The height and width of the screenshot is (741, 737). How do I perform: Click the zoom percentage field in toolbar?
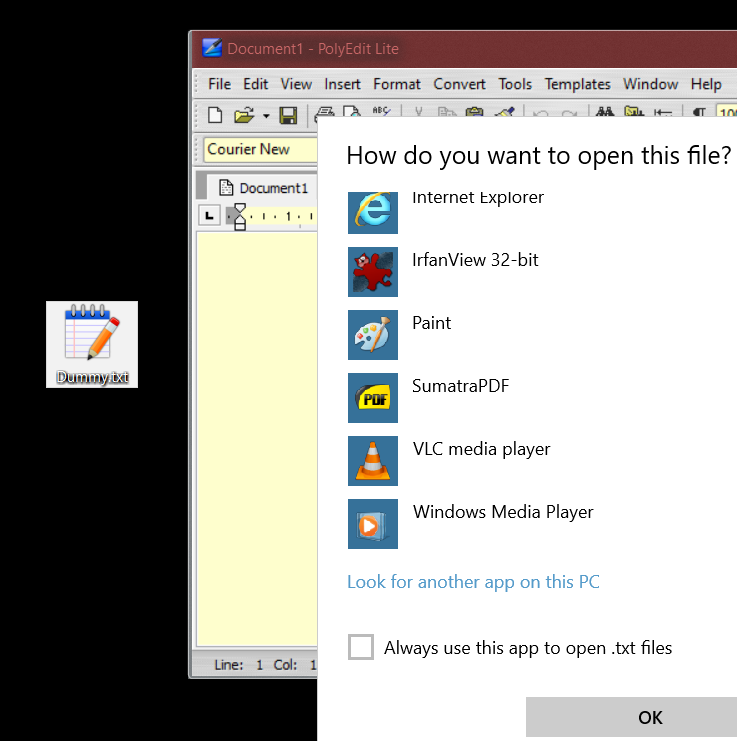click(x=727, y=111)
